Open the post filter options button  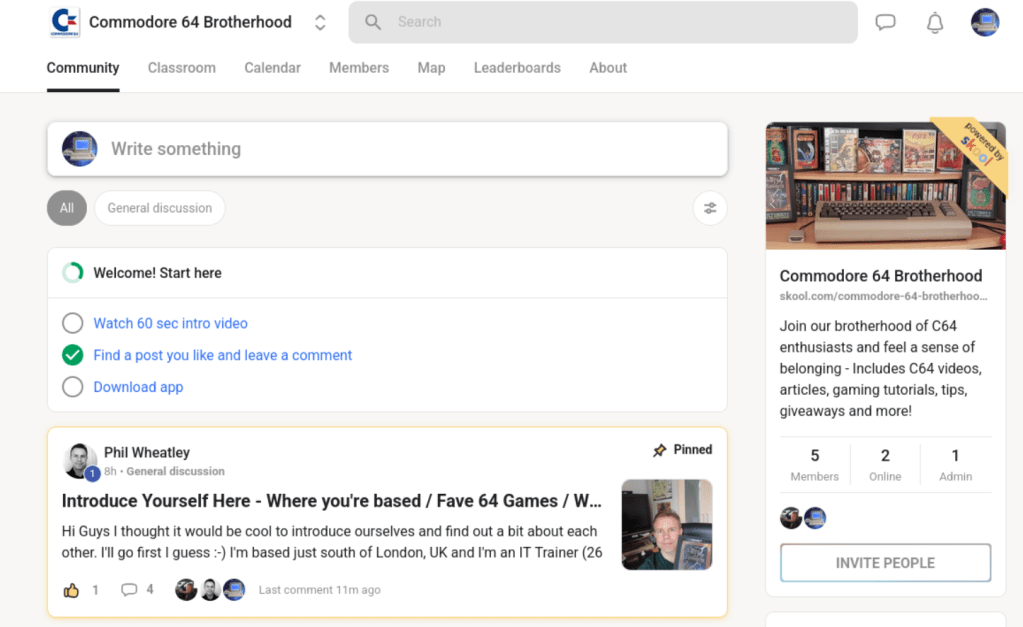(x=710, y=208)
